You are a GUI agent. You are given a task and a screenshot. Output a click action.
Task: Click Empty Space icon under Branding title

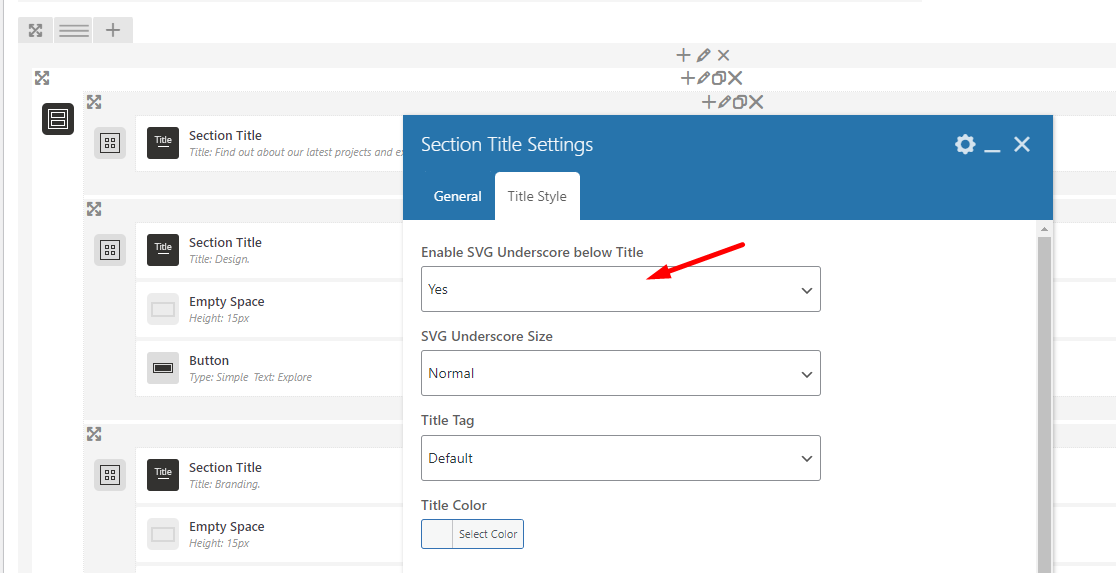[x=163, y=534]
